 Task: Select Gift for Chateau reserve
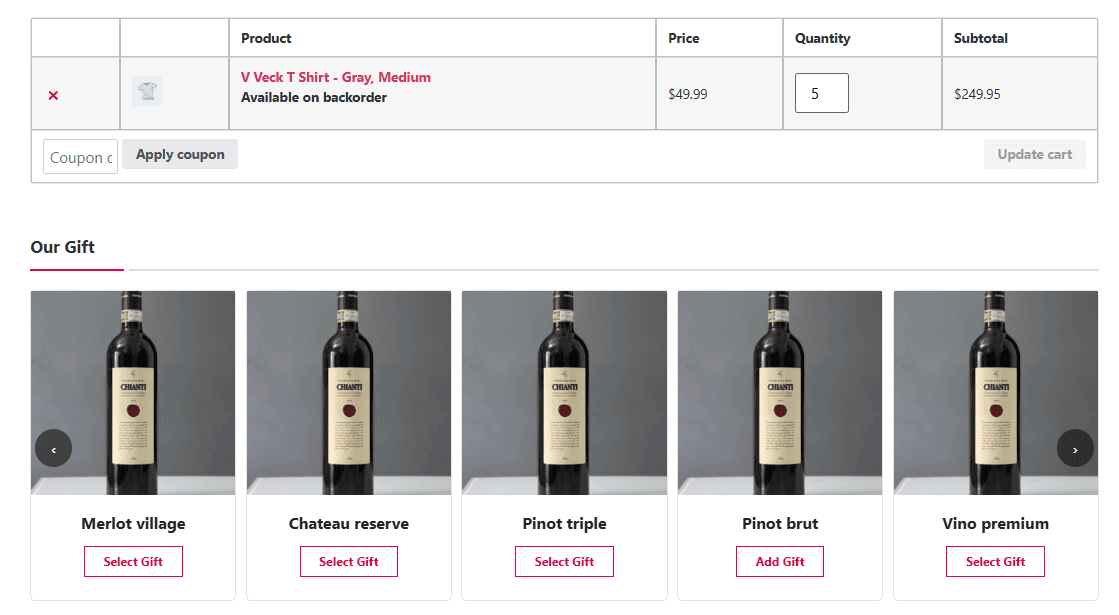[x=349, y=562]
